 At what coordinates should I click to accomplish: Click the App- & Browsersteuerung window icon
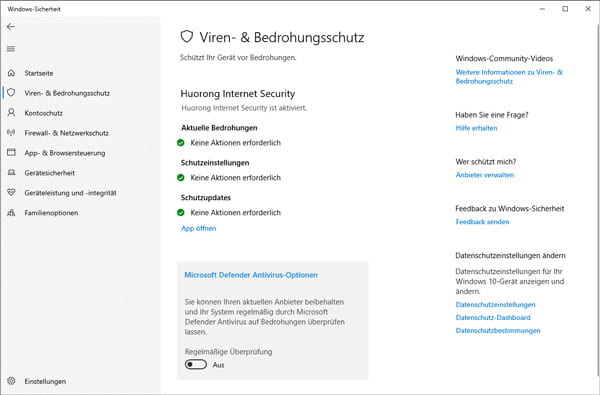11,152
